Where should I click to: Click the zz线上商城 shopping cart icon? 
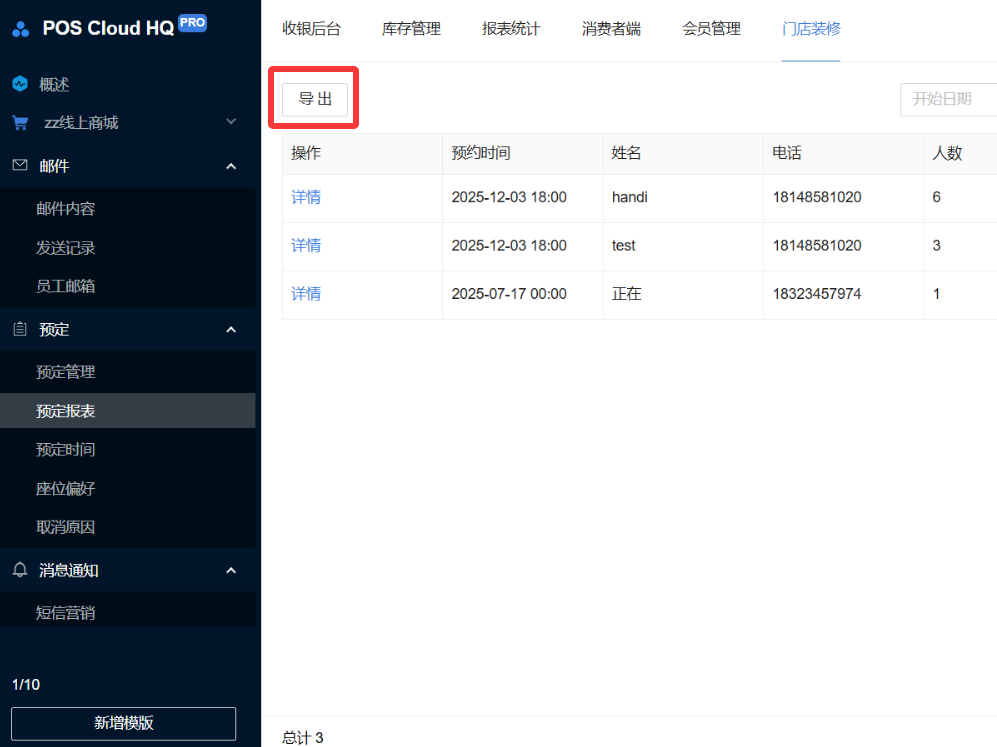pos(20,123)
